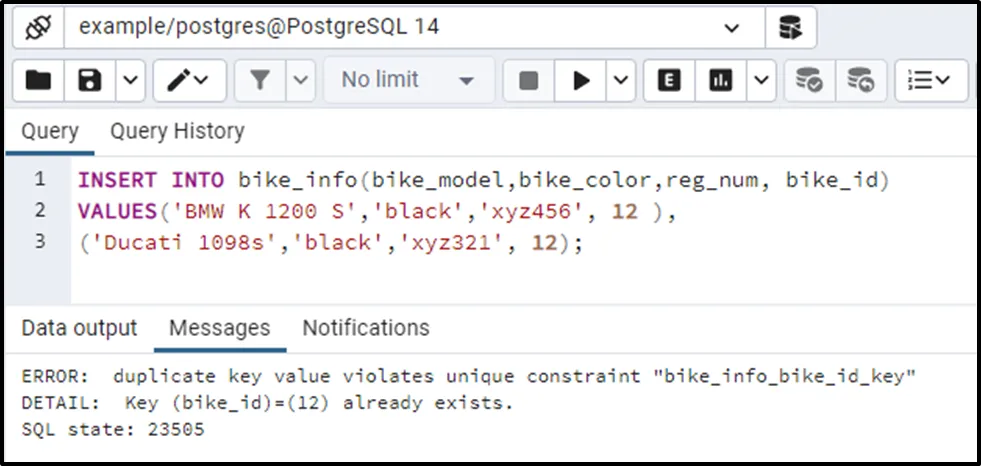
Task: Run the query with Execute button
Action: pyautogui.click(x=581, y=80)
